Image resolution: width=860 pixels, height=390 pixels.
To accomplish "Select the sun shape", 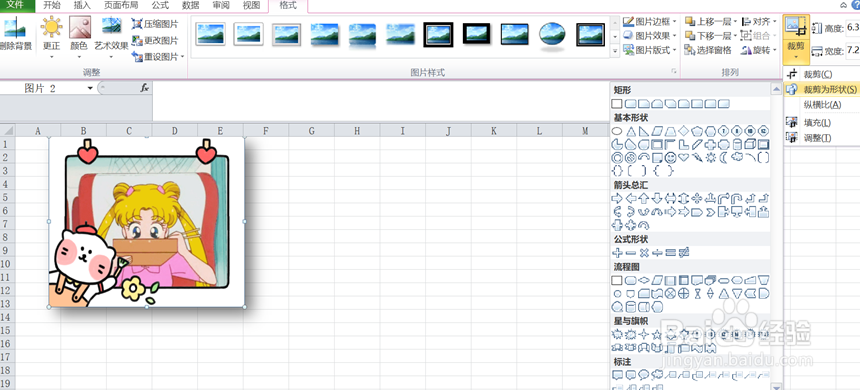I will tap(710, 158).
